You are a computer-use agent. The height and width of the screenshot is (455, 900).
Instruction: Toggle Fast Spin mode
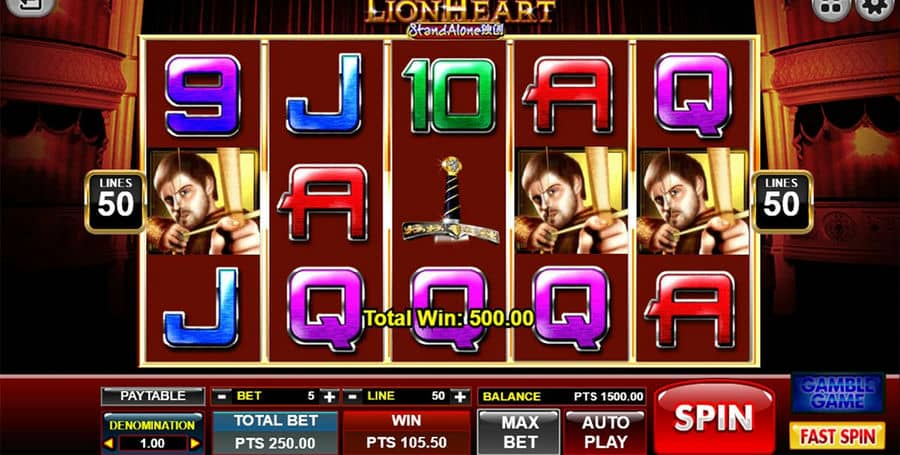[838, 436]
